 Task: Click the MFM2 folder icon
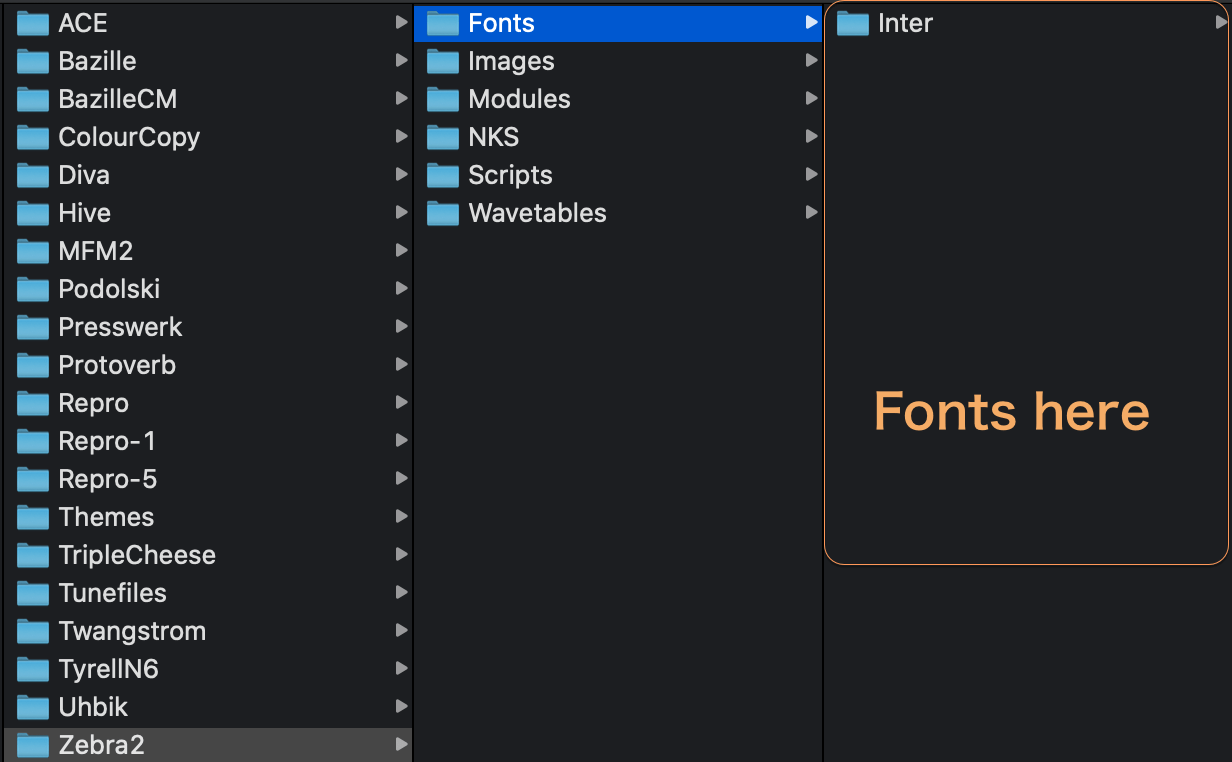[33, 251]
